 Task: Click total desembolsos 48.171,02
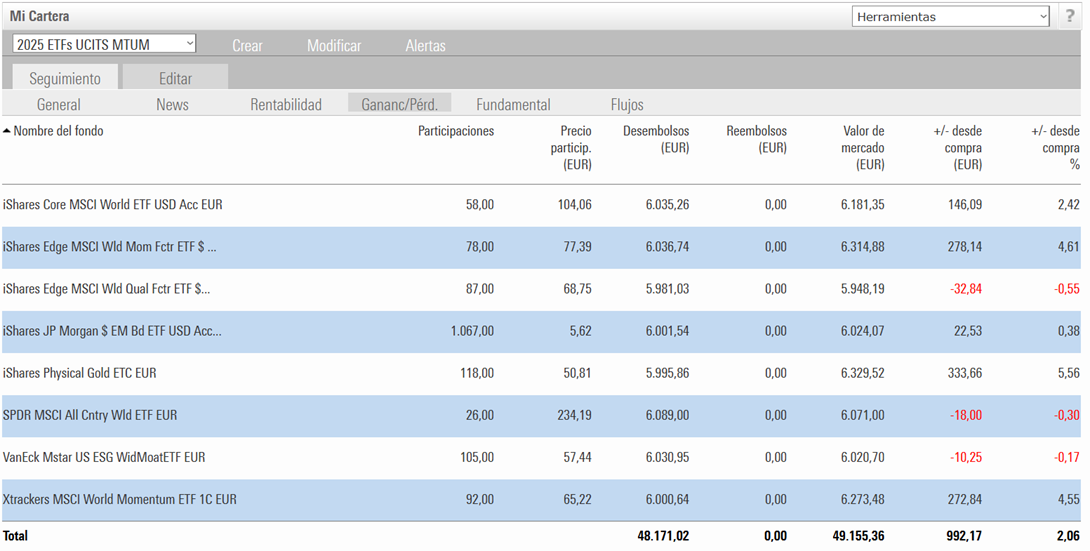664,536
